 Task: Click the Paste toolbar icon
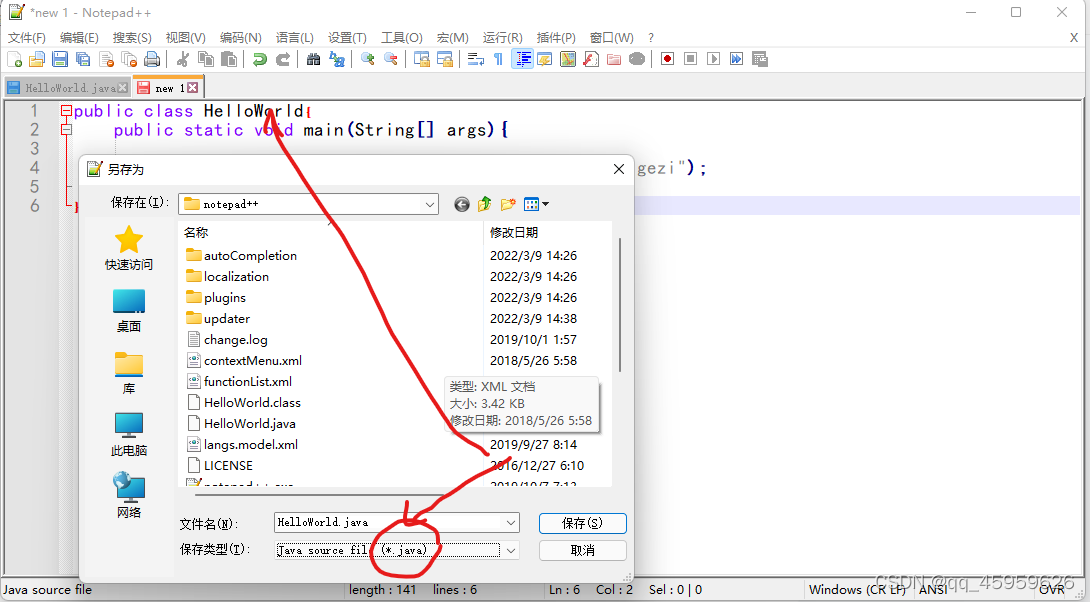(x=229, y=59)
